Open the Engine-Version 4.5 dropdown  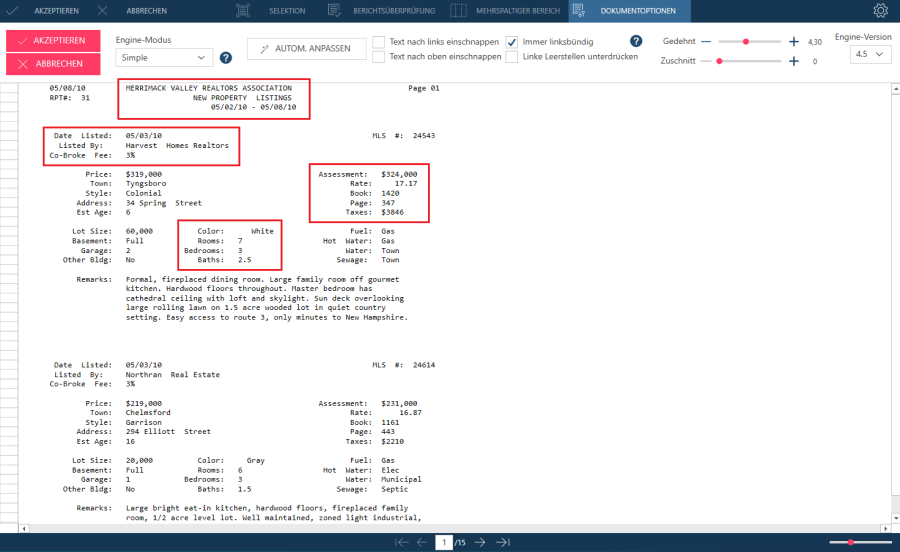[x=869, y=54]
